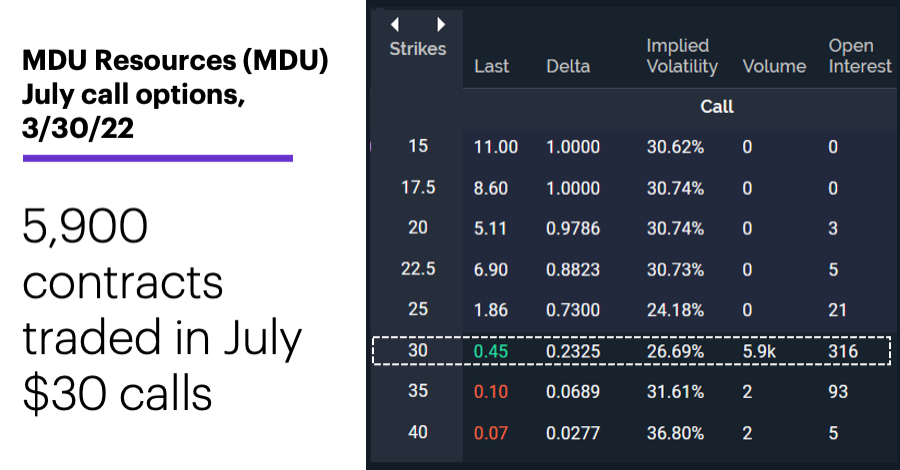This screenshot has width=900, height=470.
Task: Click the left strikes arrow
Action: (395, 25)
